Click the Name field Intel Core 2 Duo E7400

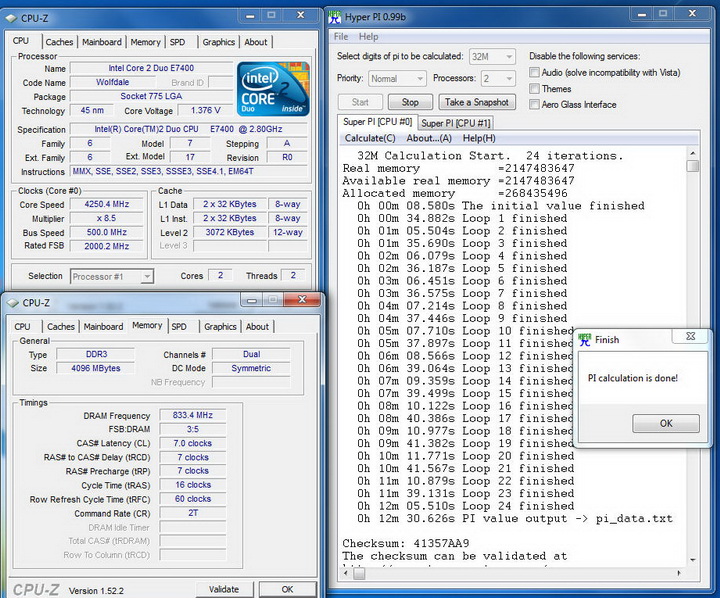tap(151, 68)
